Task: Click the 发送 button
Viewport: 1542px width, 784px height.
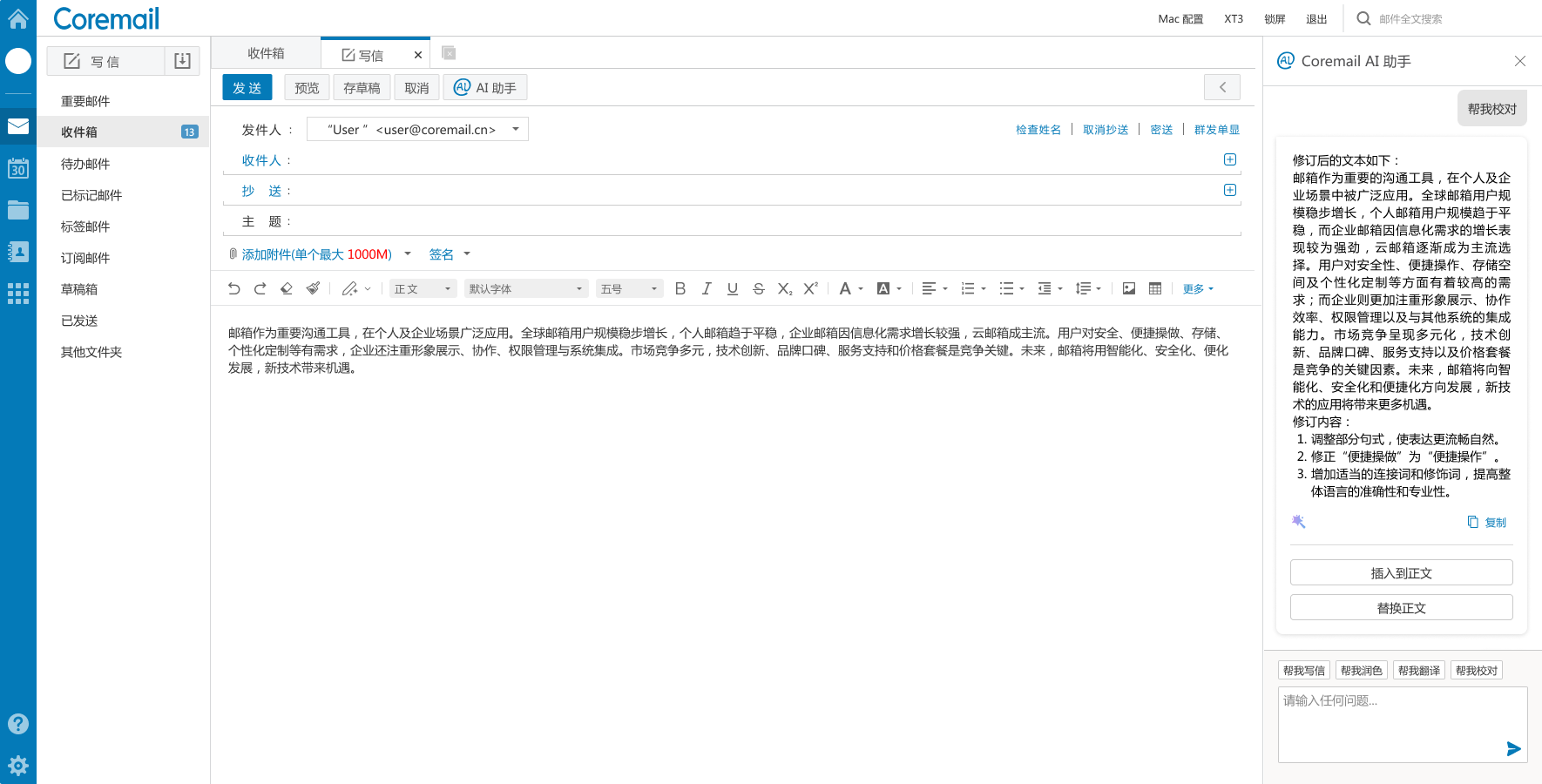Action: pos(247,88)
